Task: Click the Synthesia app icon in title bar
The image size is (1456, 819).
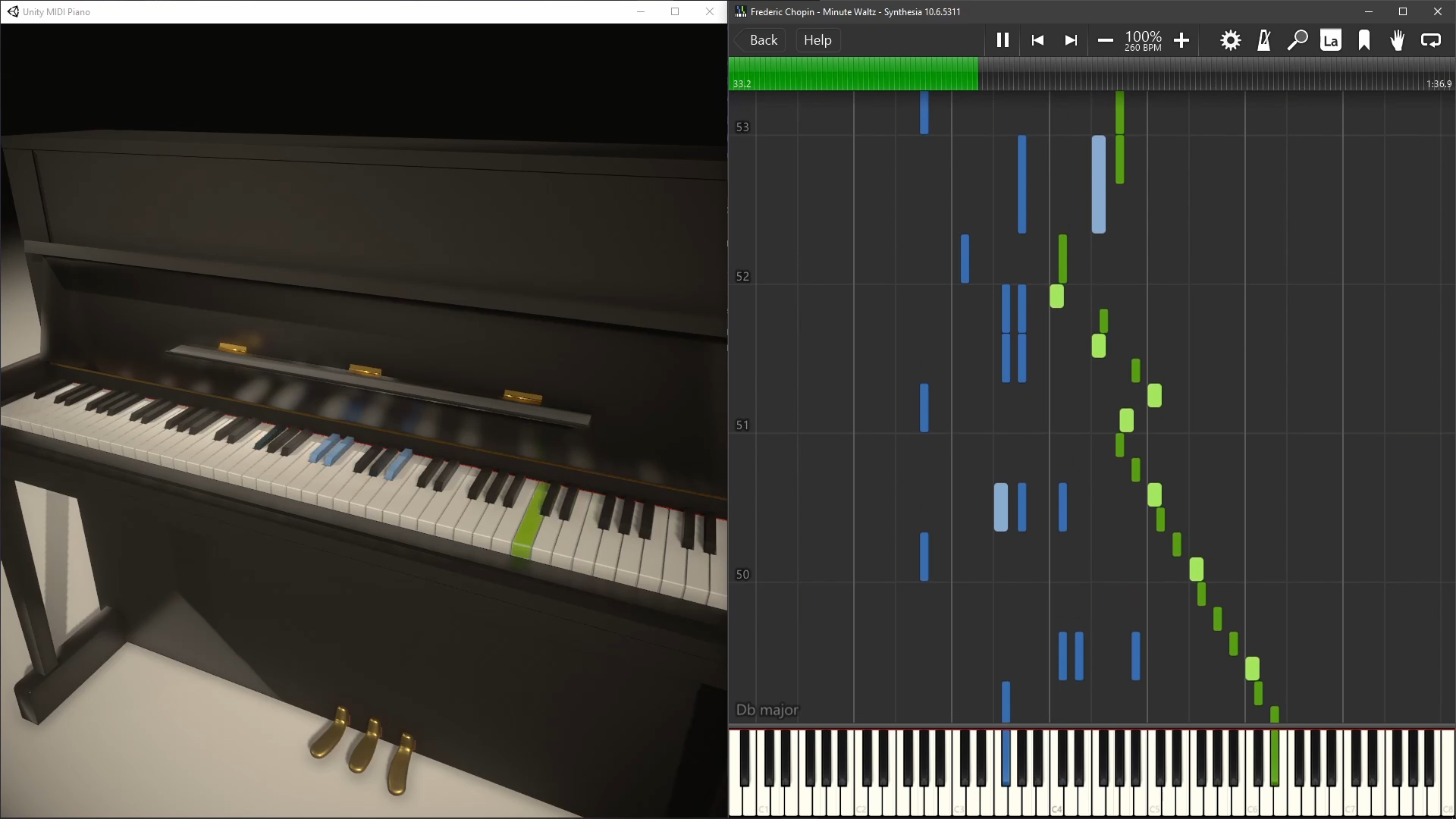Action: pyautogui.click(x=741, y=11)
